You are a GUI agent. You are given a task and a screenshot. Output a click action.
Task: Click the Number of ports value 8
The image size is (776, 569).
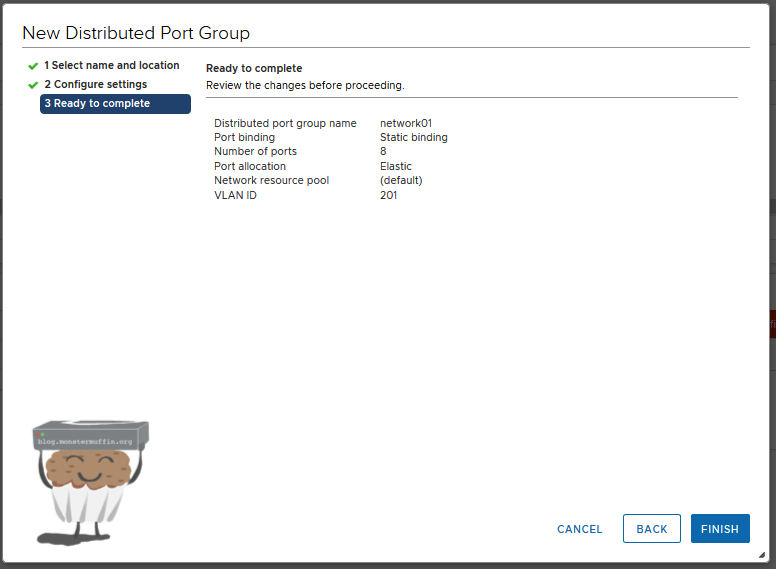(383, 152)
